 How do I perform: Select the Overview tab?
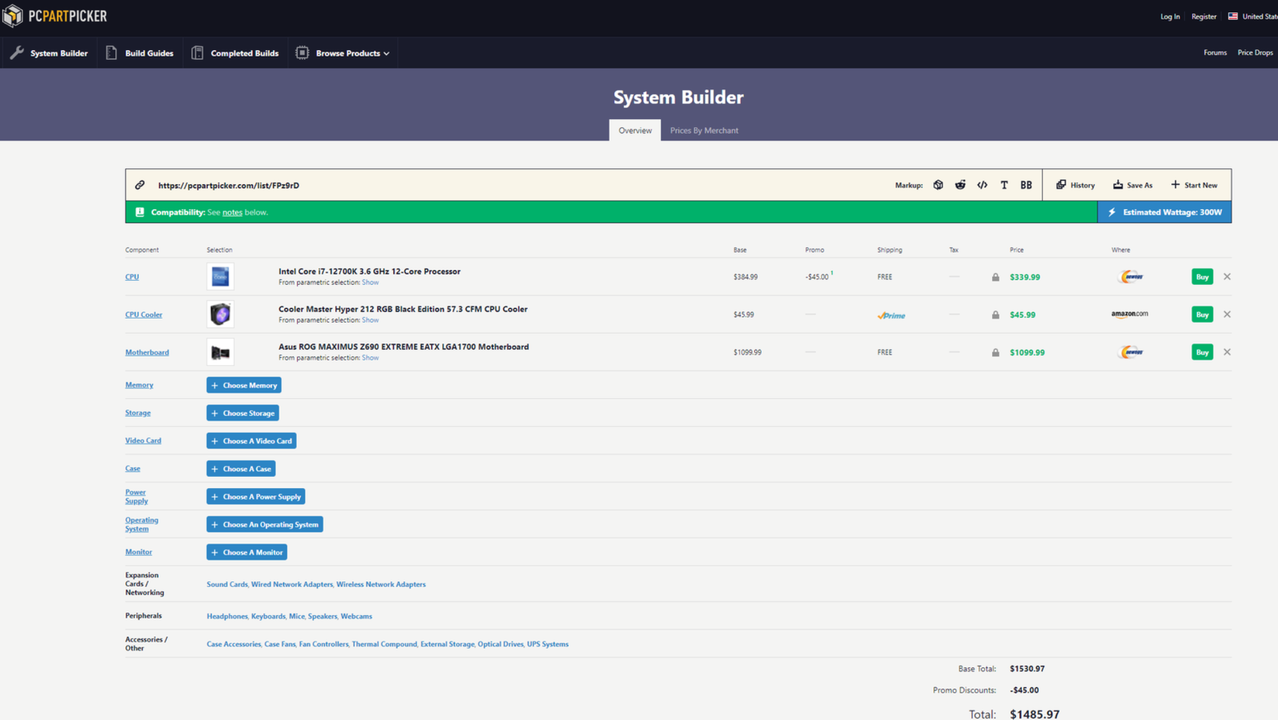point(635,130)
